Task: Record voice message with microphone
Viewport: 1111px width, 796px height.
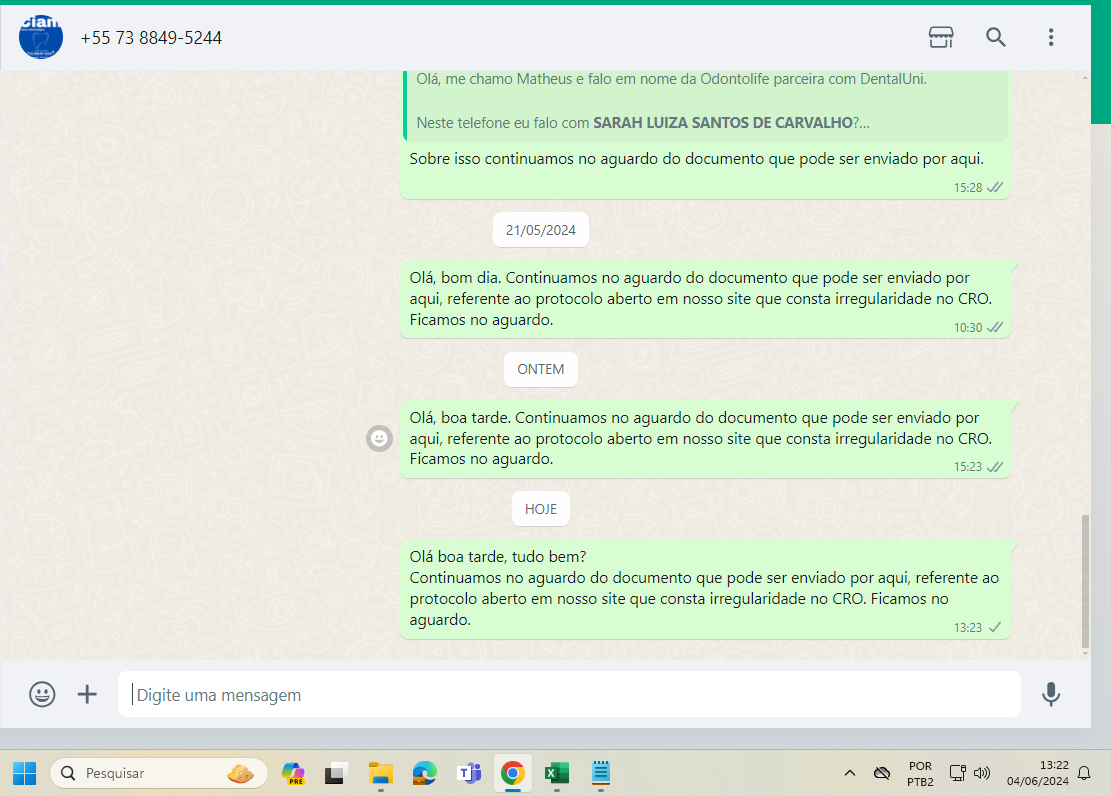Action: coord(1050,694)
